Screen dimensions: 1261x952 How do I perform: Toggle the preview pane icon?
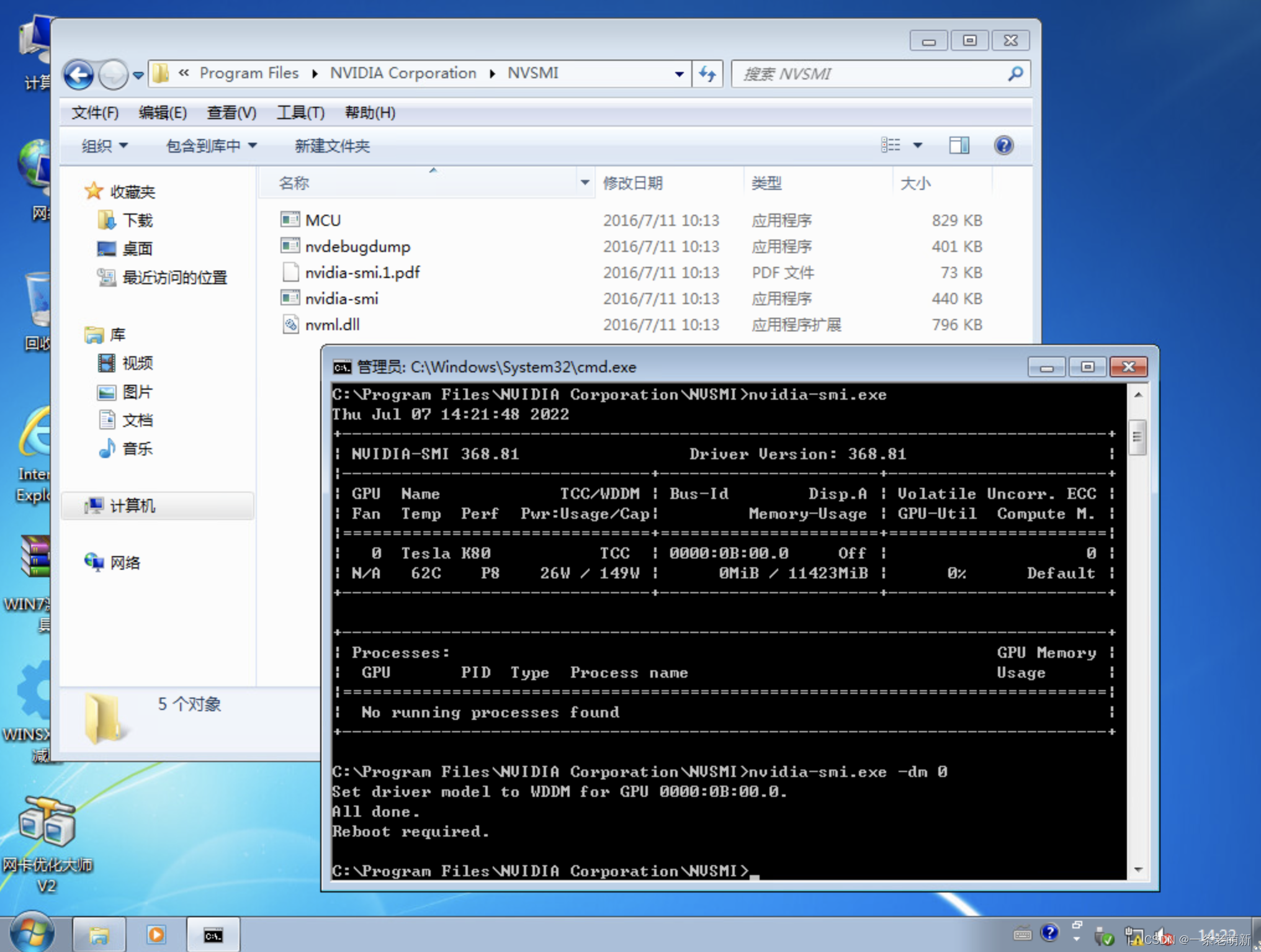(959, 145)
